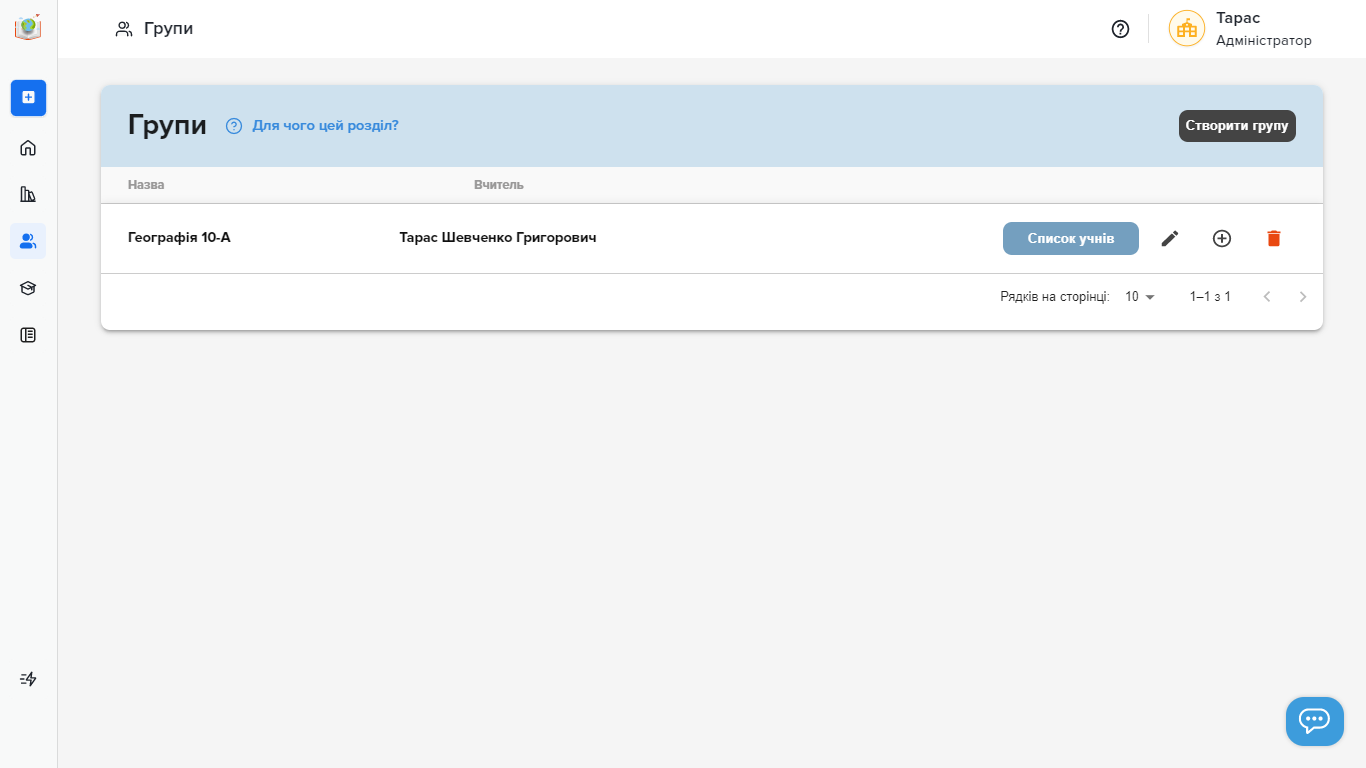Go to previous page arrow
Image resolution: width=1366 pixels, height=768 pixels.
pyautogui.click(x=1267, y=297)
